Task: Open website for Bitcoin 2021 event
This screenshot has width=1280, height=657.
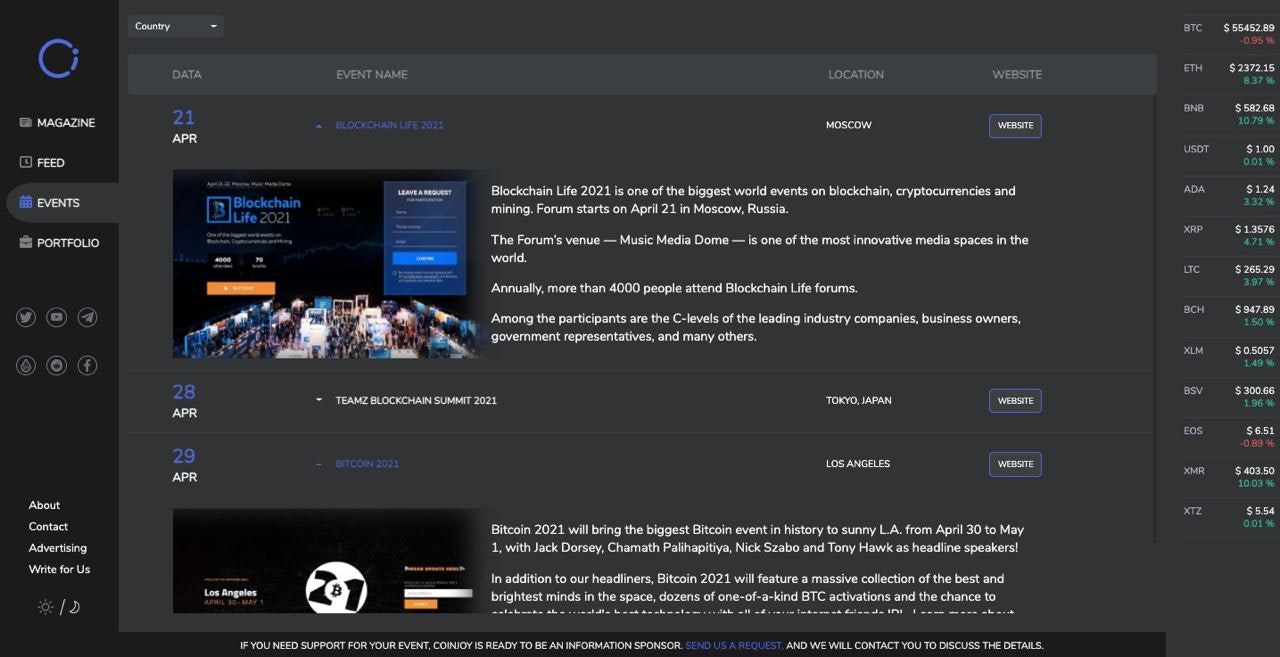Action: [1015, 464]
